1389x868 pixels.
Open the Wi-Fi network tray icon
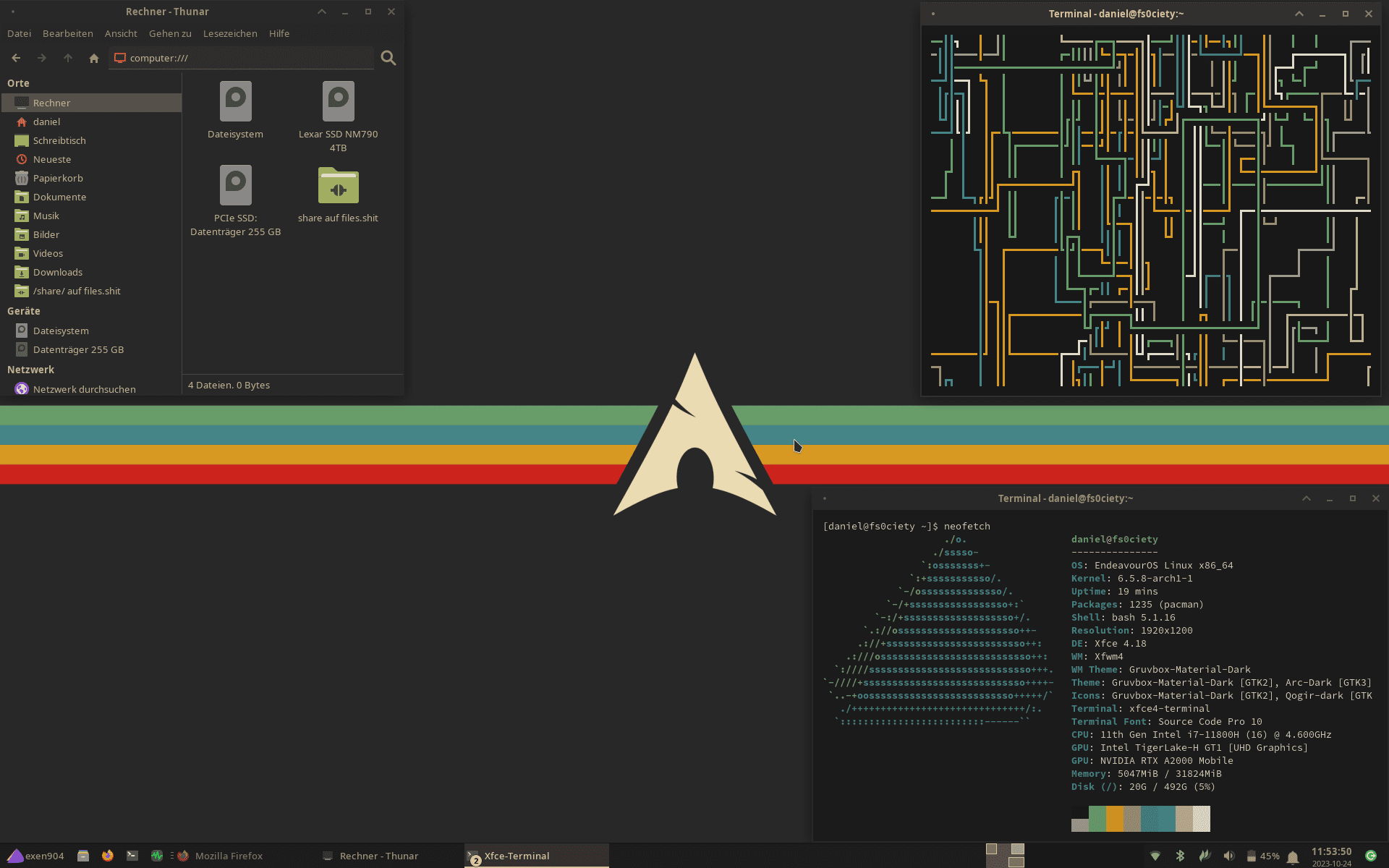point(1155,856)
